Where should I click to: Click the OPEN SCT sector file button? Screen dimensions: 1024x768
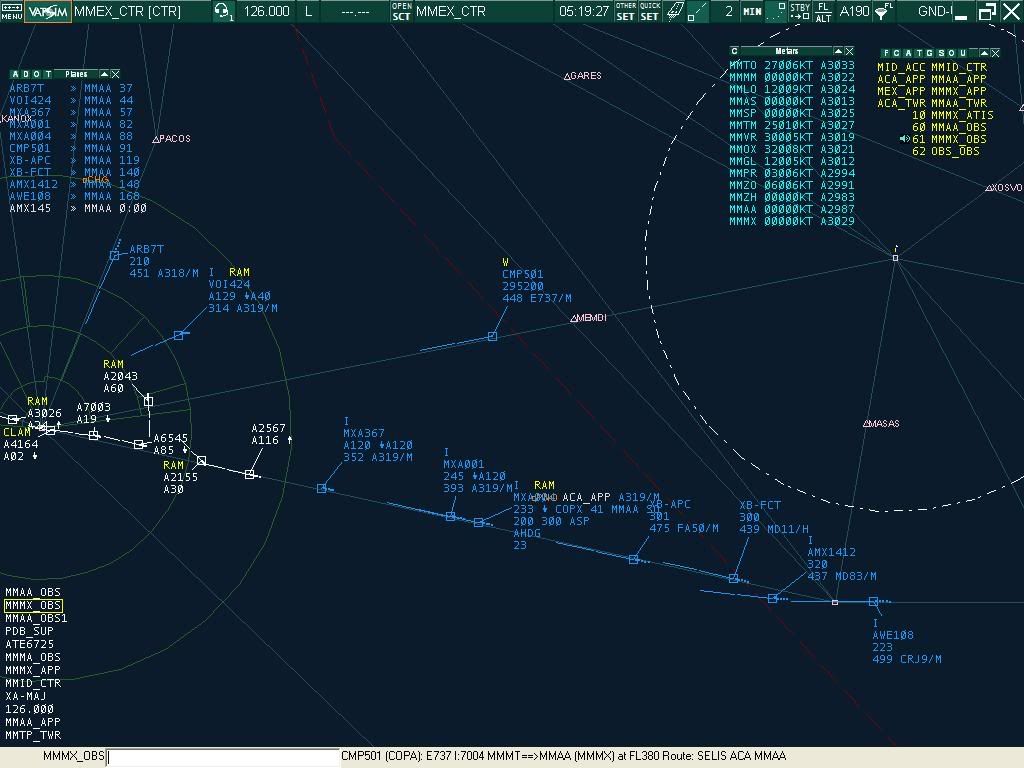(x=400, y=11)
